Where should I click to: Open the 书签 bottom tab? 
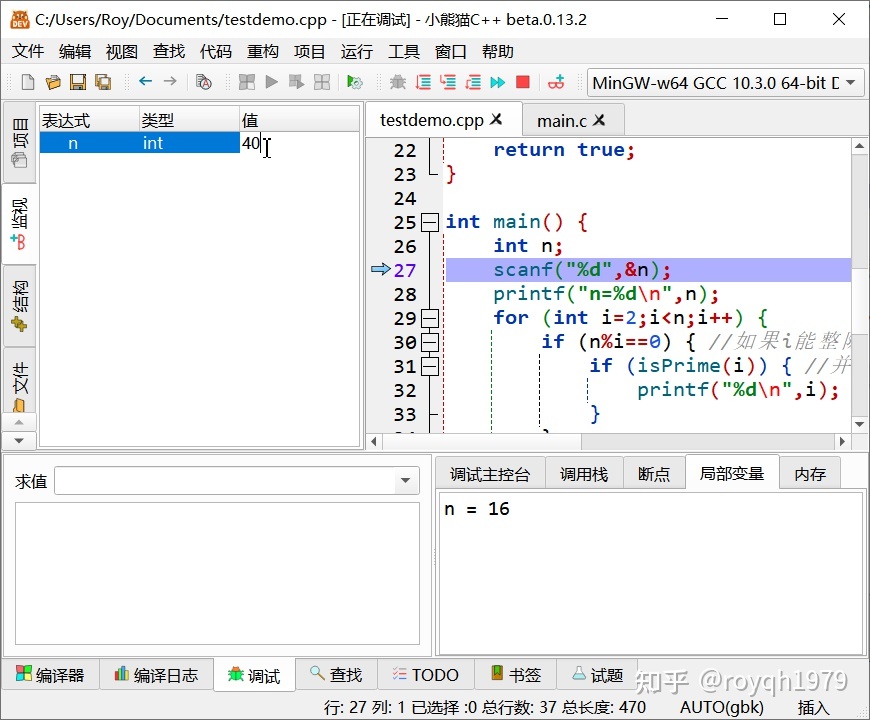click(516, 675)
